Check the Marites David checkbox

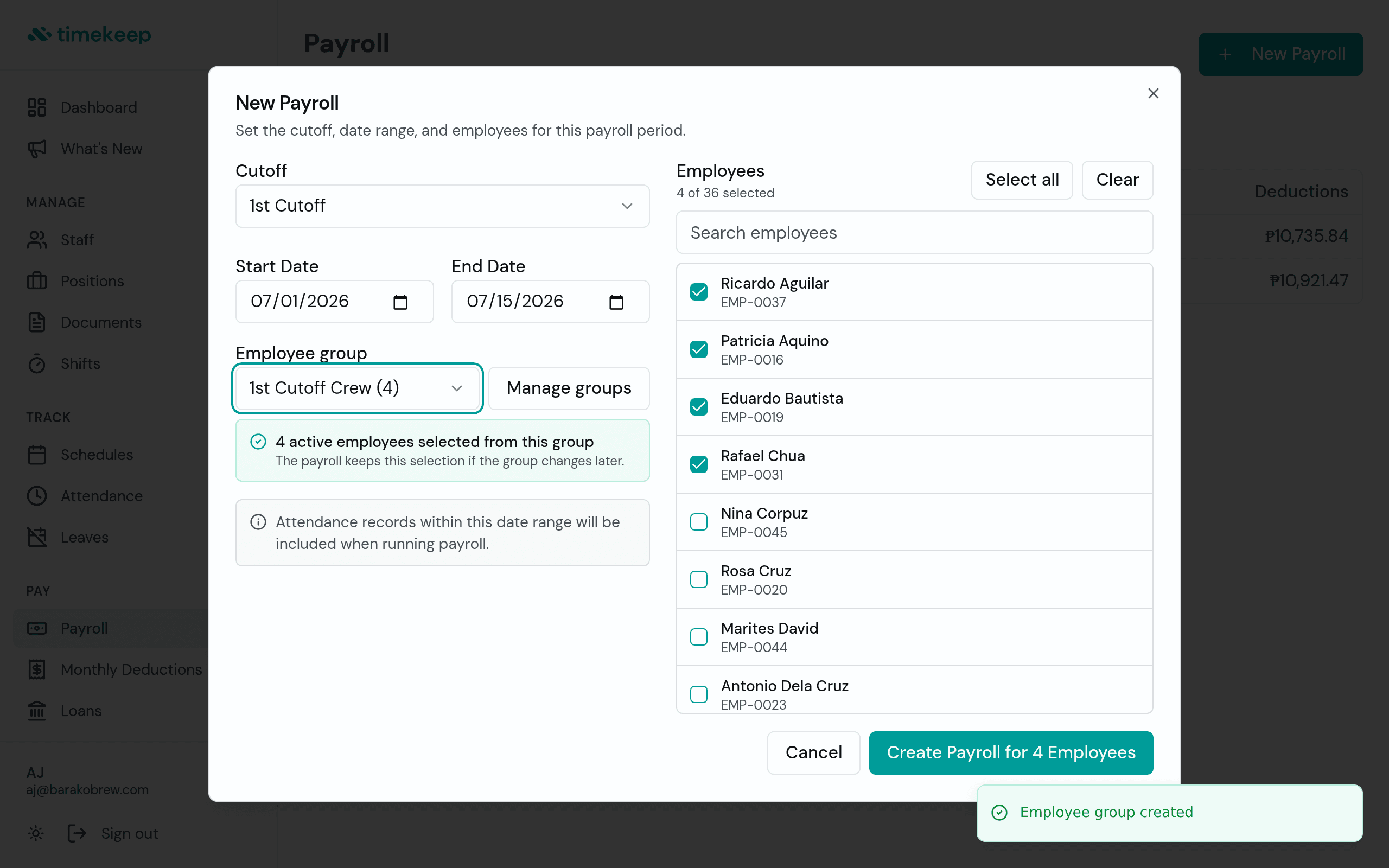pos(698,637)
